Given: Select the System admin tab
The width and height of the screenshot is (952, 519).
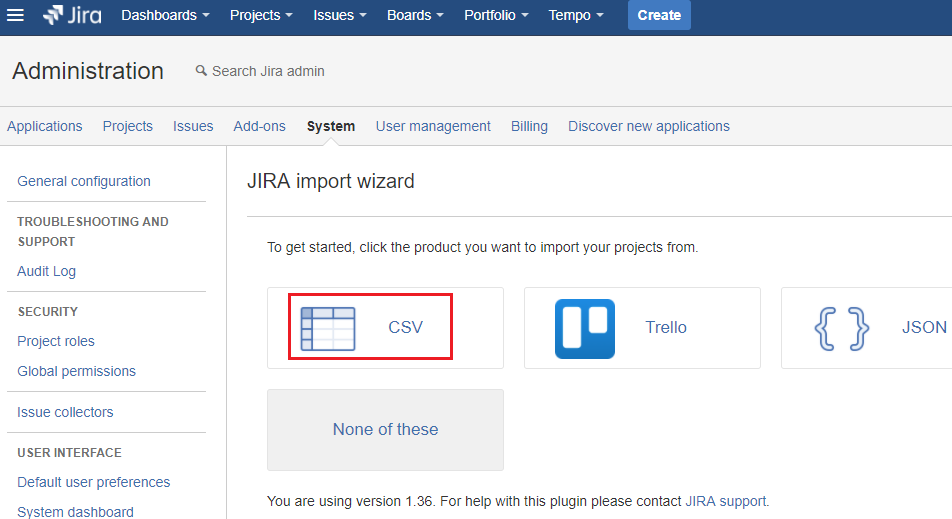Looking at the screenshot, I should coord(331,126).
